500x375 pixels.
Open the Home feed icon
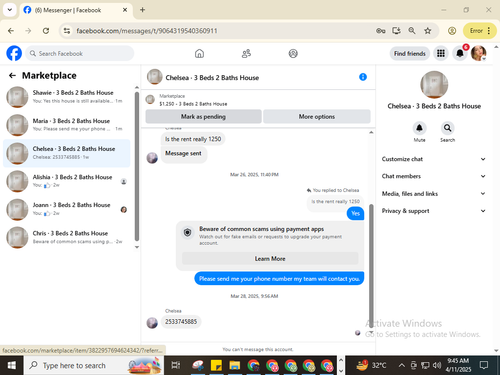(199, 53)
